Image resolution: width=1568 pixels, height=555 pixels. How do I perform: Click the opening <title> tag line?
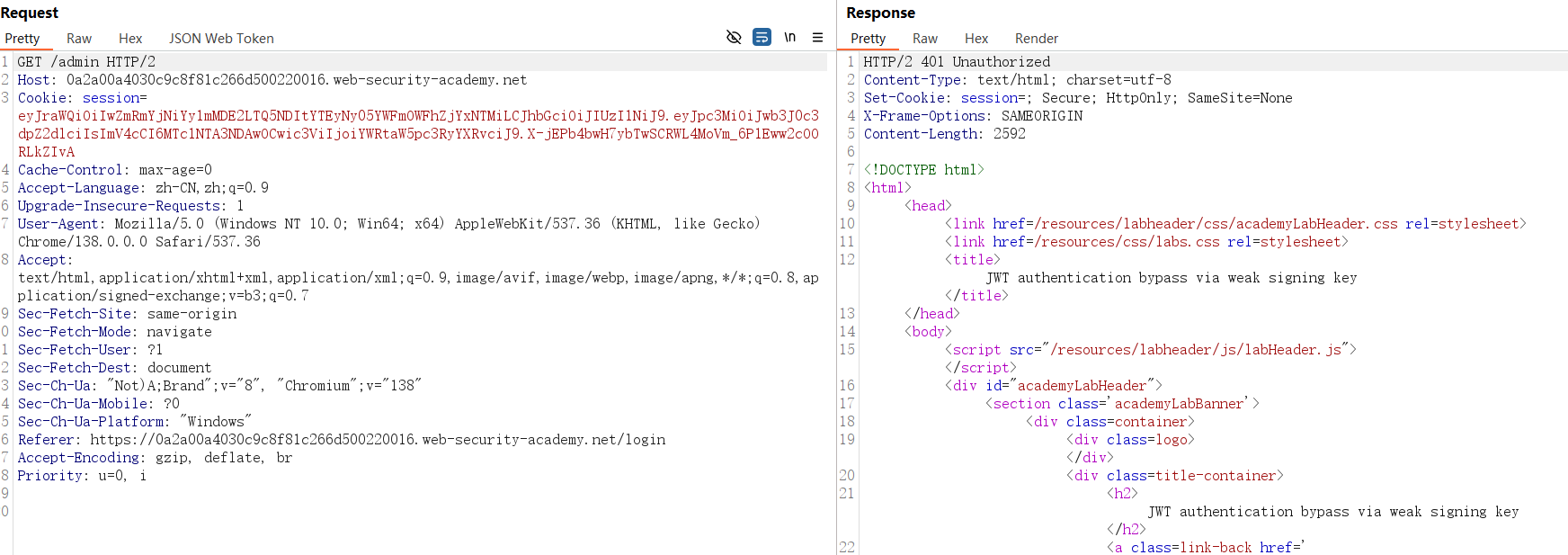click(973, 260)
